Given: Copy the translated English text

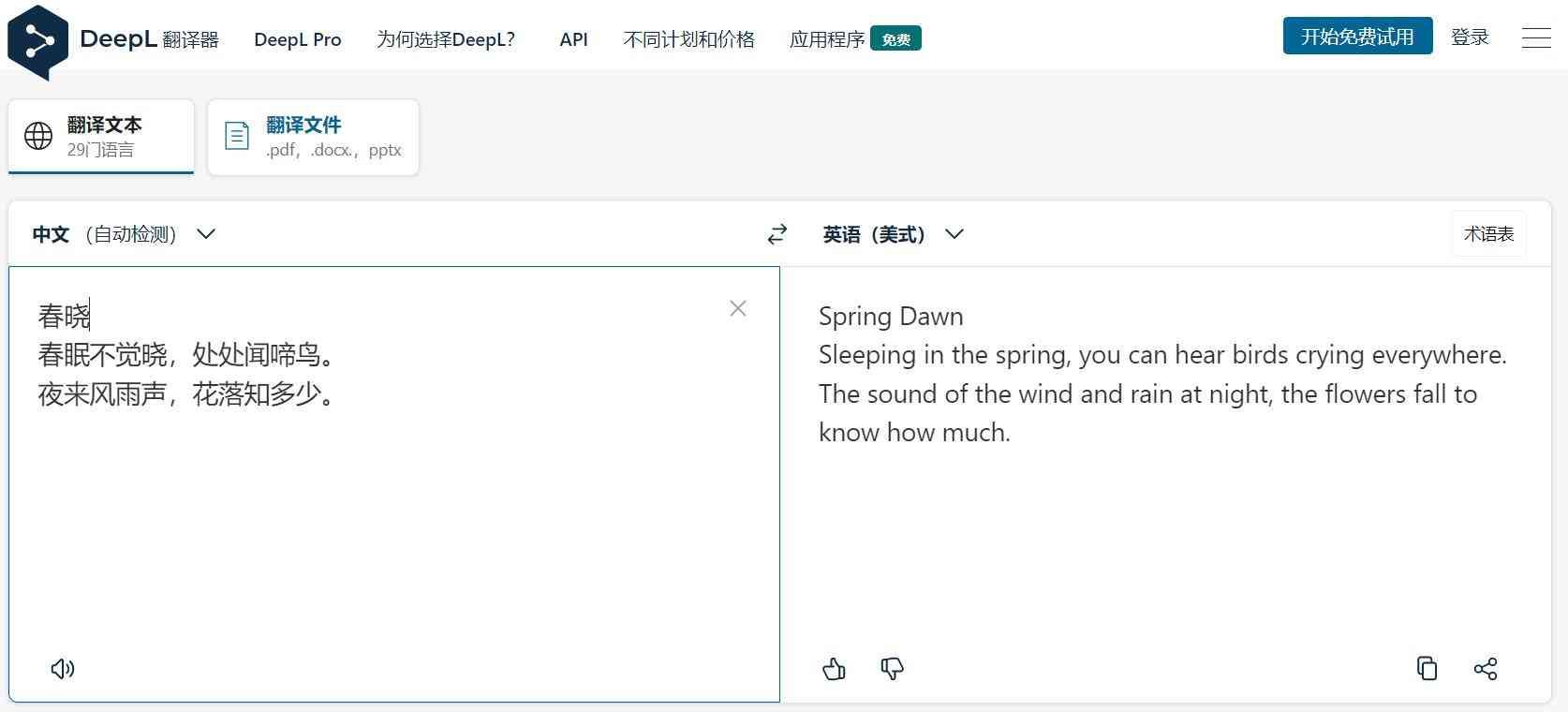Looking at the screenshot, I should [x=1427, y=668].
